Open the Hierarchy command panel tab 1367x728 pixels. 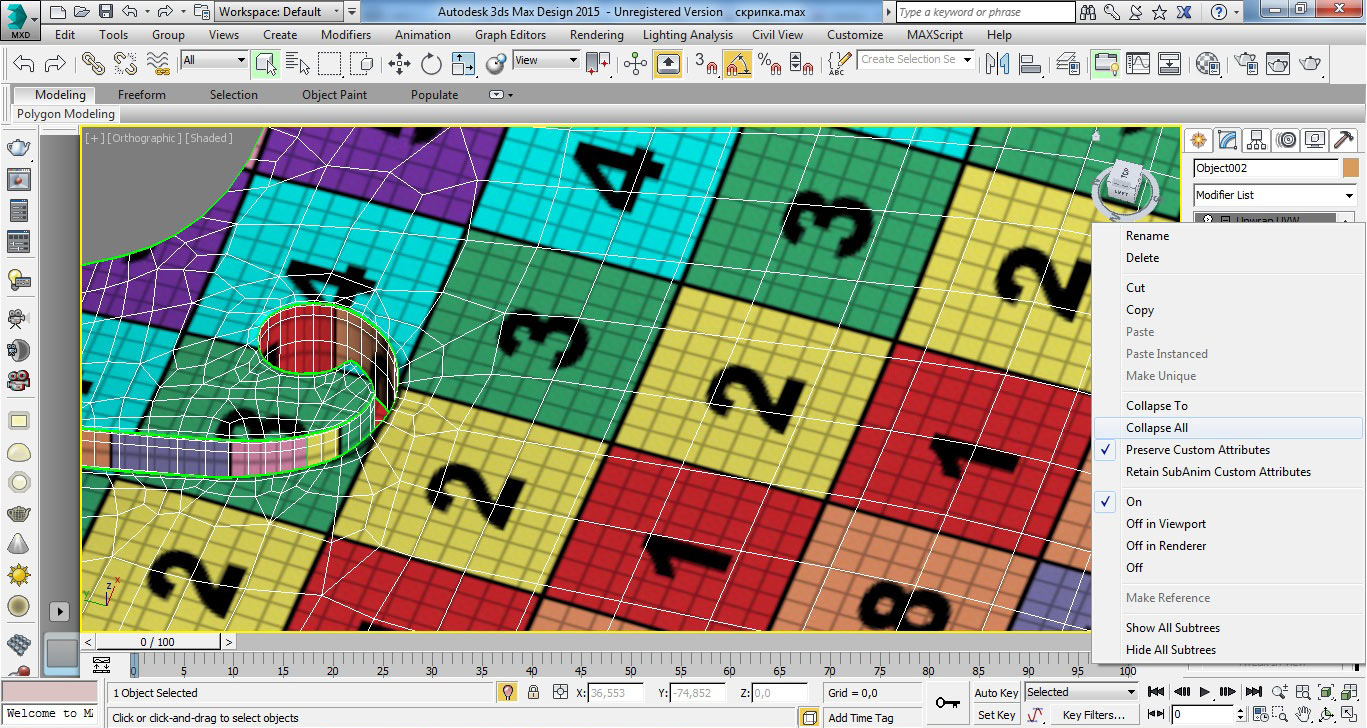[x=1257, y=140]
